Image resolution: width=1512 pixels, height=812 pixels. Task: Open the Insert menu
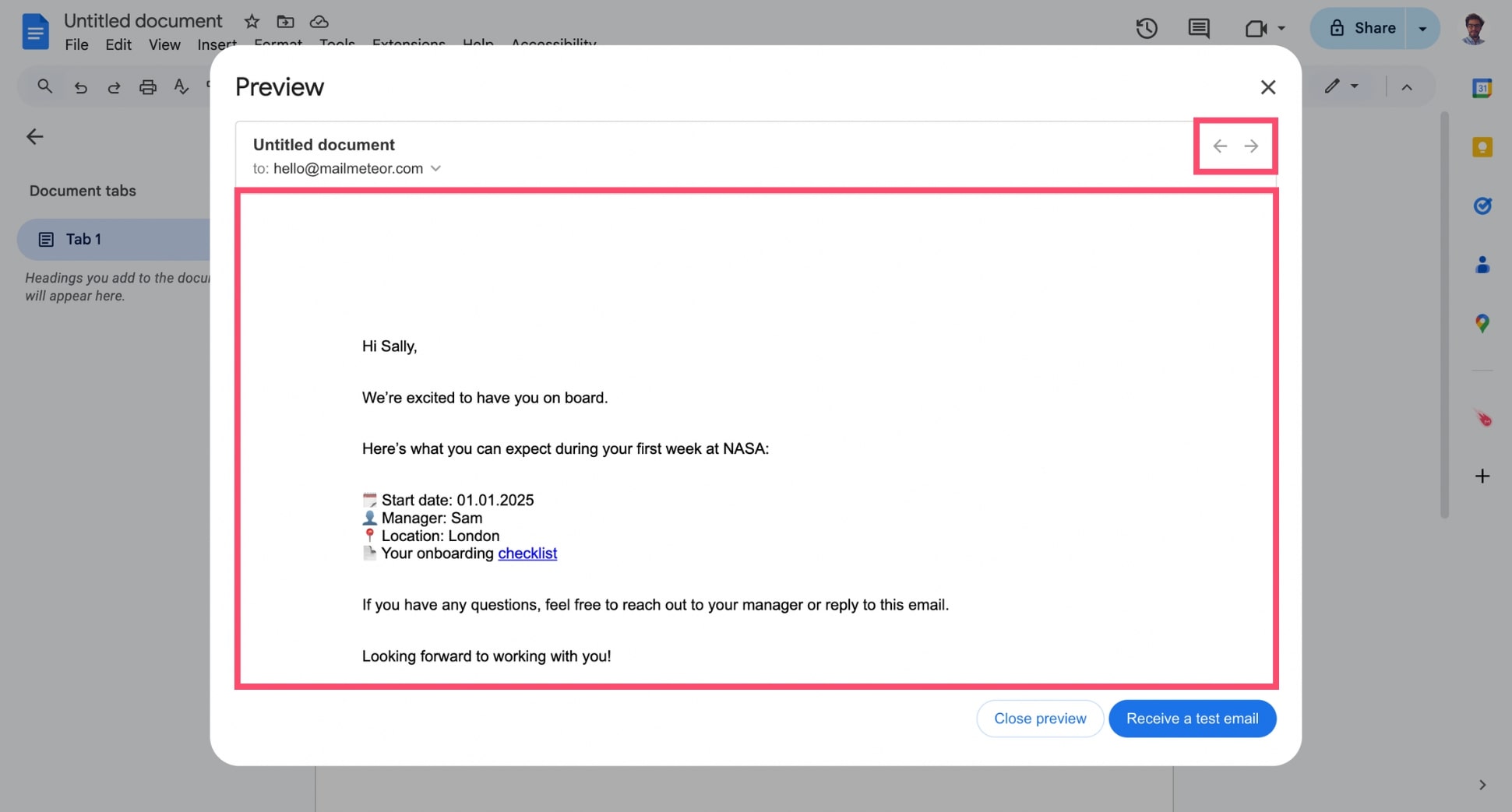(x=217, y=44)
